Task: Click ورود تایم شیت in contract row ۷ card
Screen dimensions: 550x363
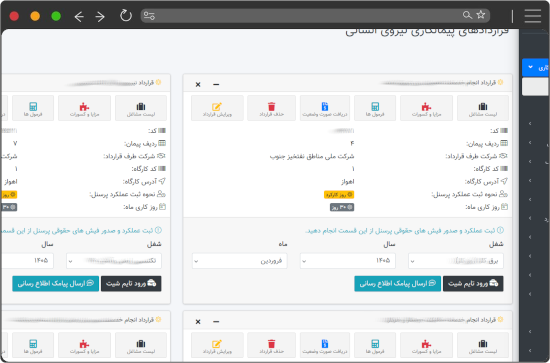Action: (131, 283)
